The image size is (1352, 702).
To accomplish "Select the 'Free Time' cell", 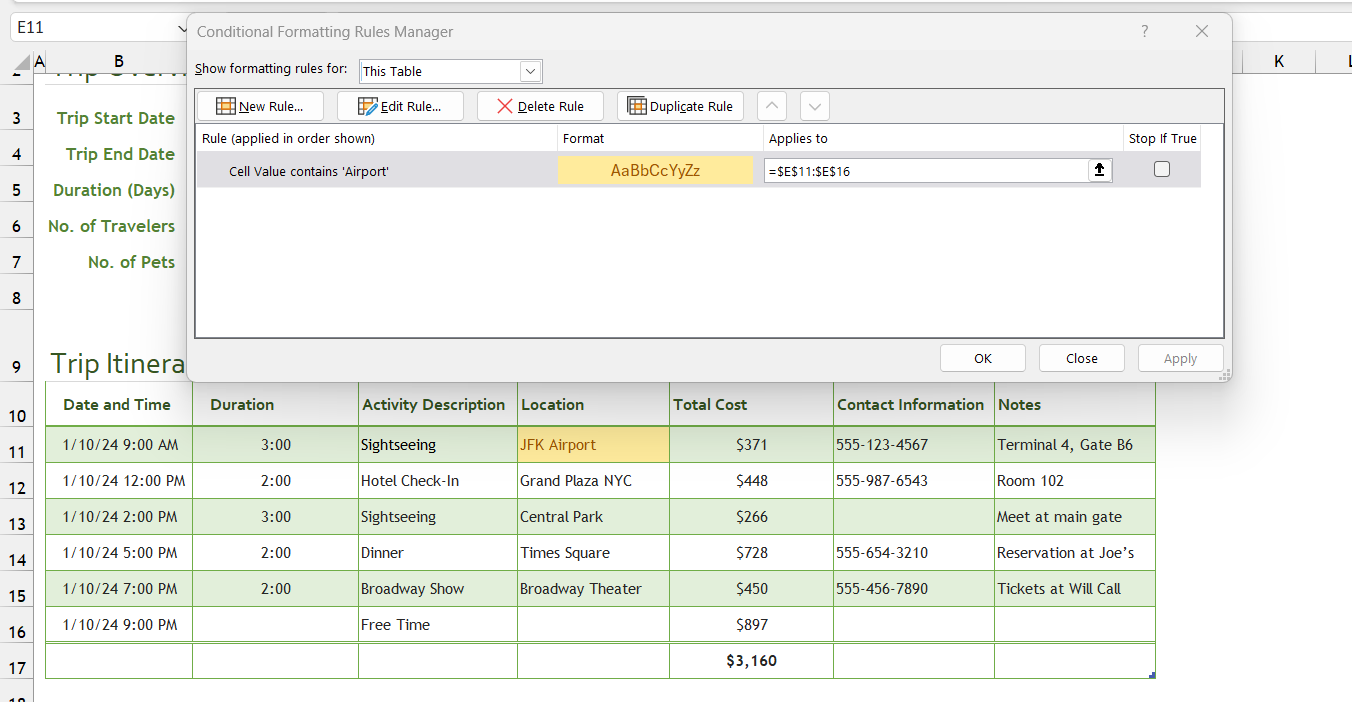I will pos(438,625).
